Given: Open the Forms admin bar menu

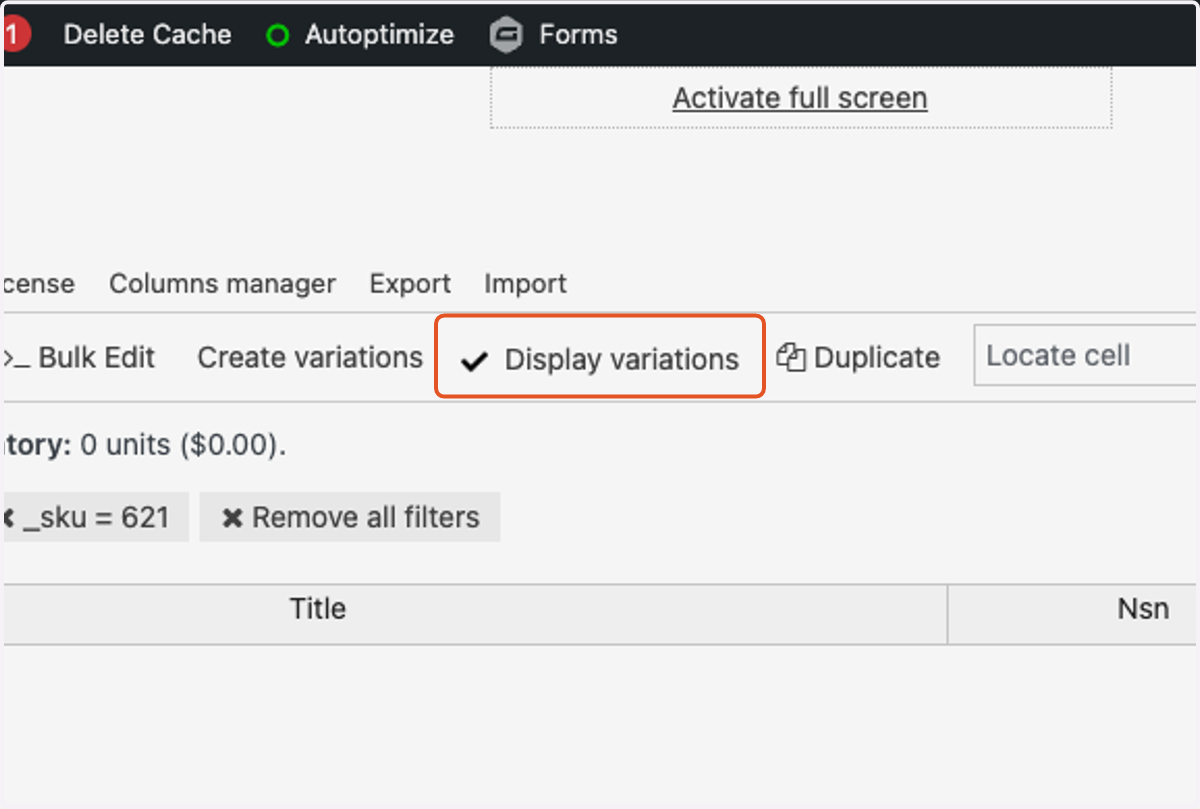Looking at the screenshot, I should tap(554, 35).
